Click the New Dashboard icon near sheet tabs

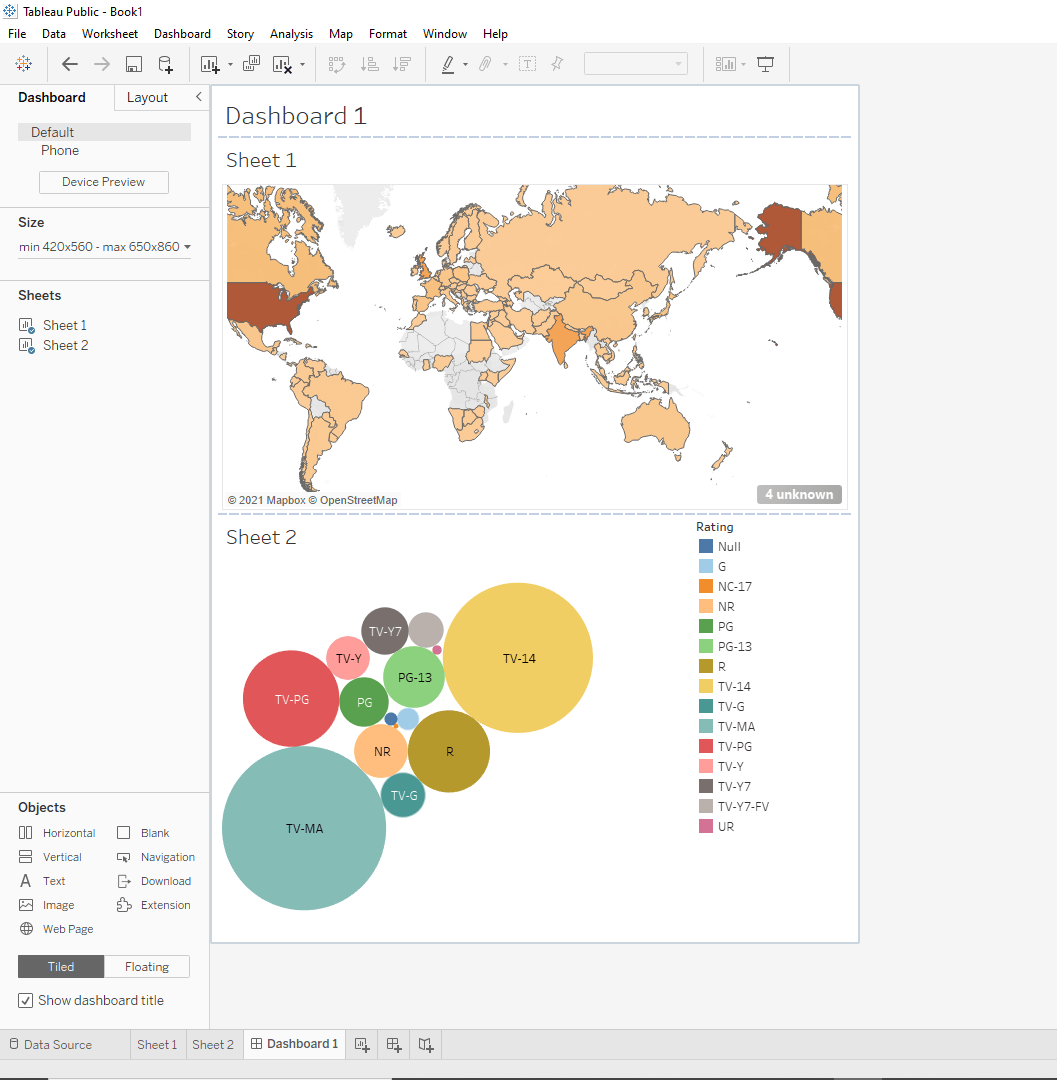click(x=393, y=1044)
